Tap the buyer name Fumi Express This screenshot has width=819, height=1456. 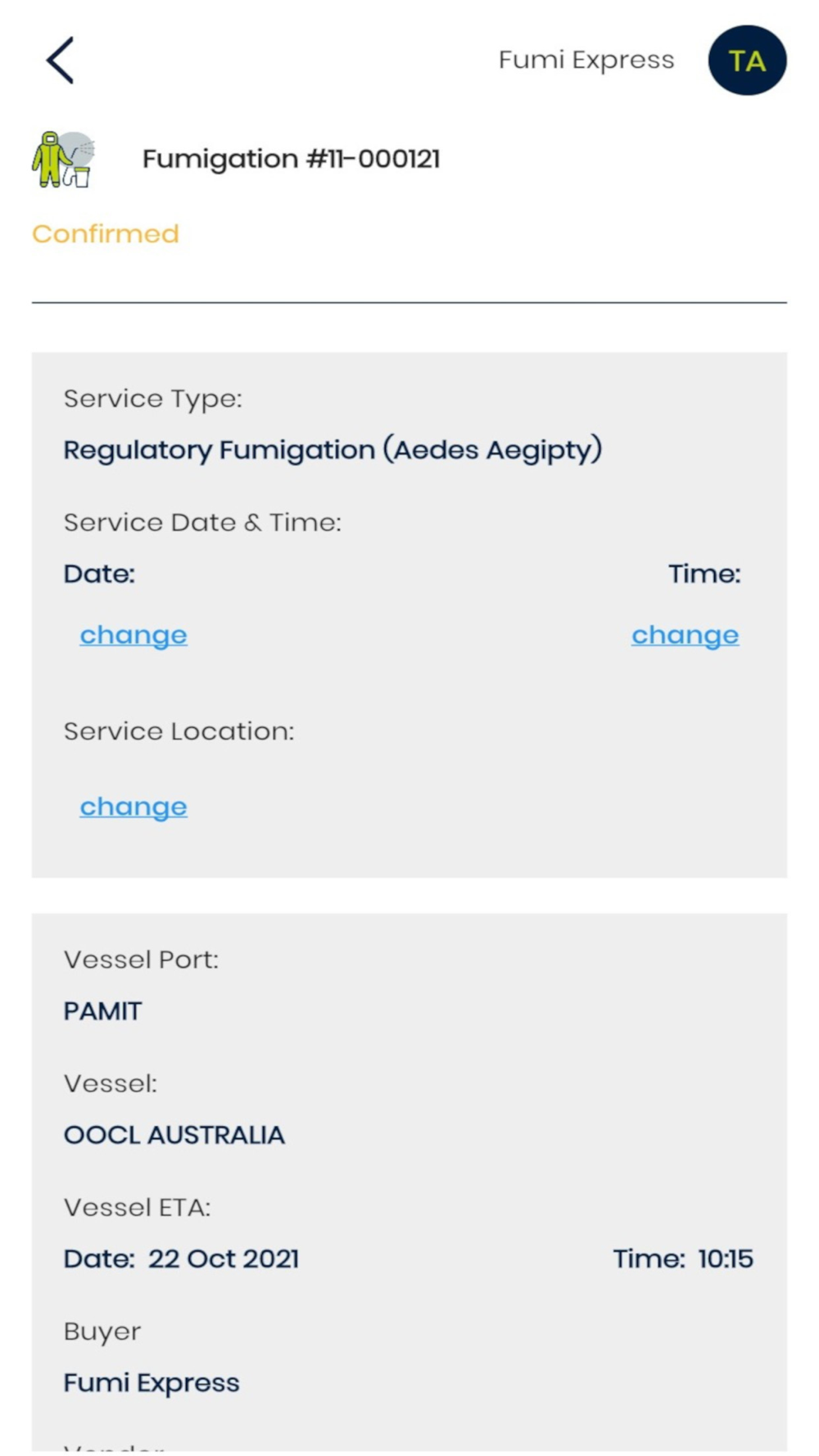point(152,1383)
